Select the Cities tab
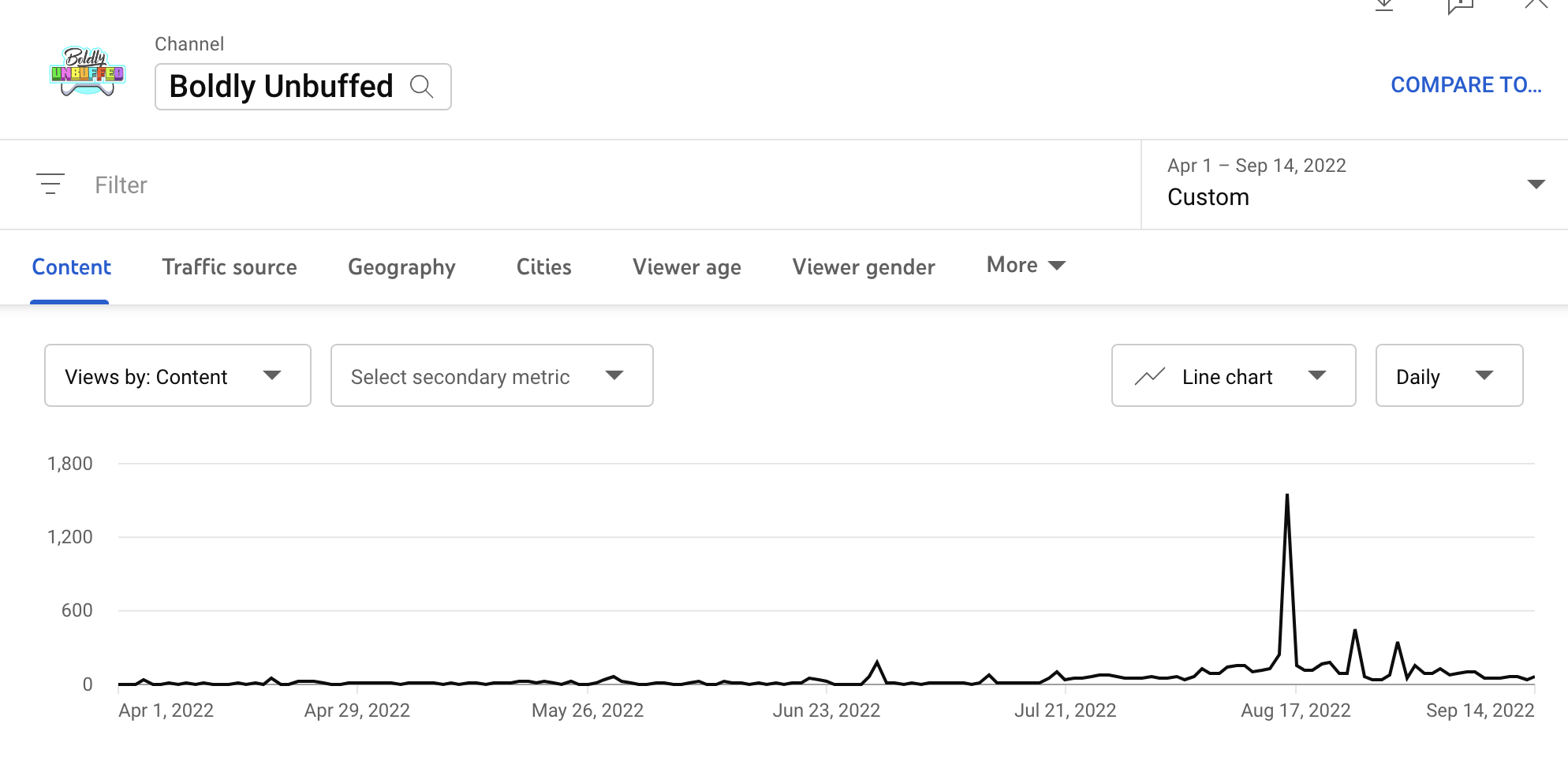 click(x=543, y=267)
